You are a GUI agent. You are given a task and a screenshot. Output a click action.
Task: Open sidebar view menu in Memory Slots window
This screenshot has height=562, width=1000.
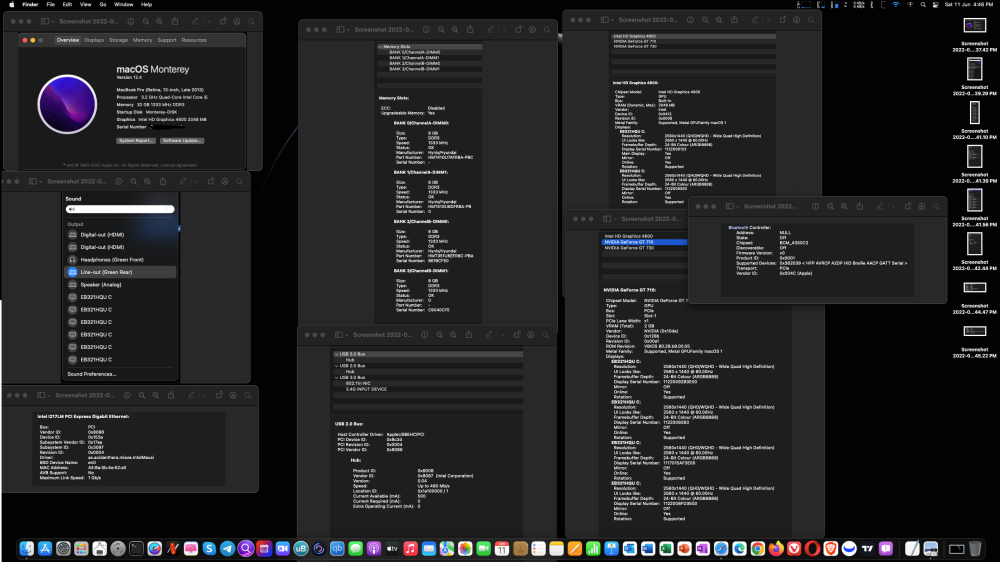(342, 29)
